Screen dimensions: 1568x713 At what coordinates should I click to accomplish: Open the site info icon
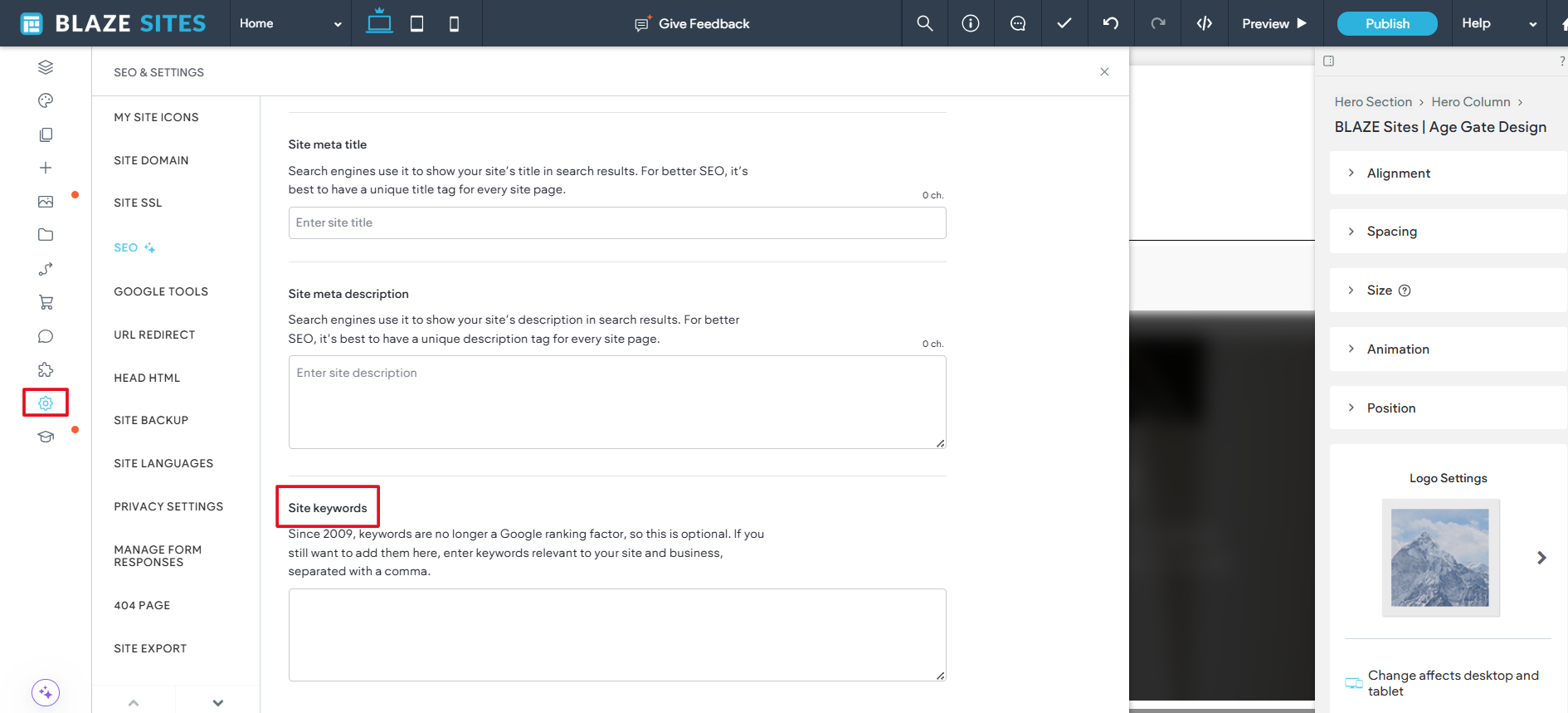(x=971, y=23)
